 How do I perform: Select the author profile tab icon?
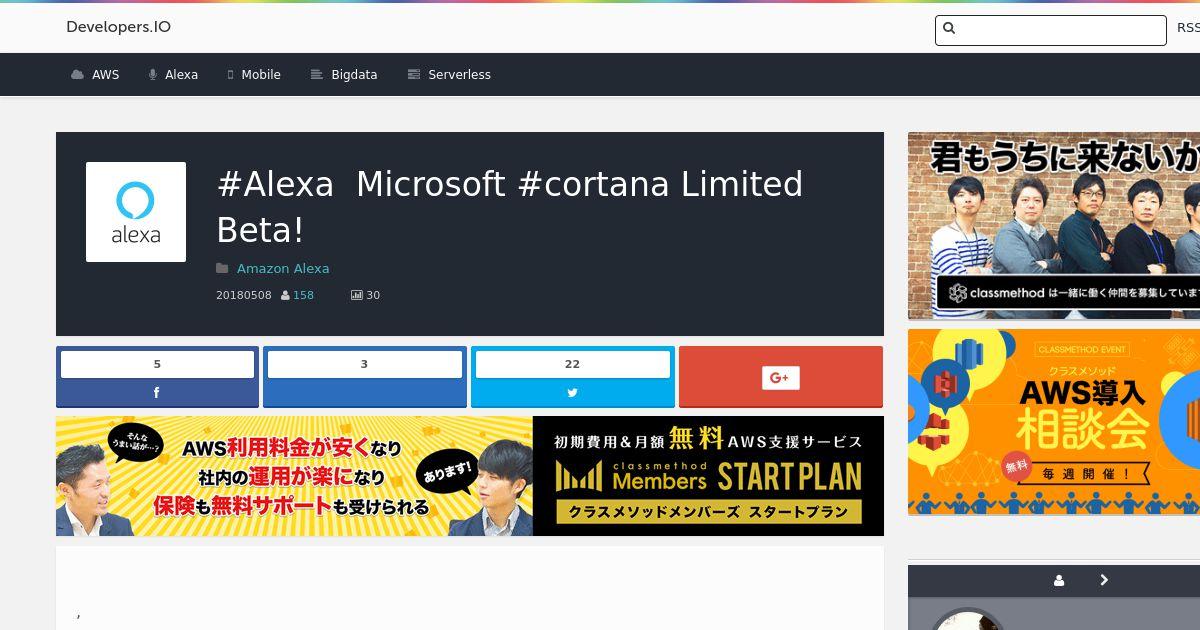pos(1059,580)
